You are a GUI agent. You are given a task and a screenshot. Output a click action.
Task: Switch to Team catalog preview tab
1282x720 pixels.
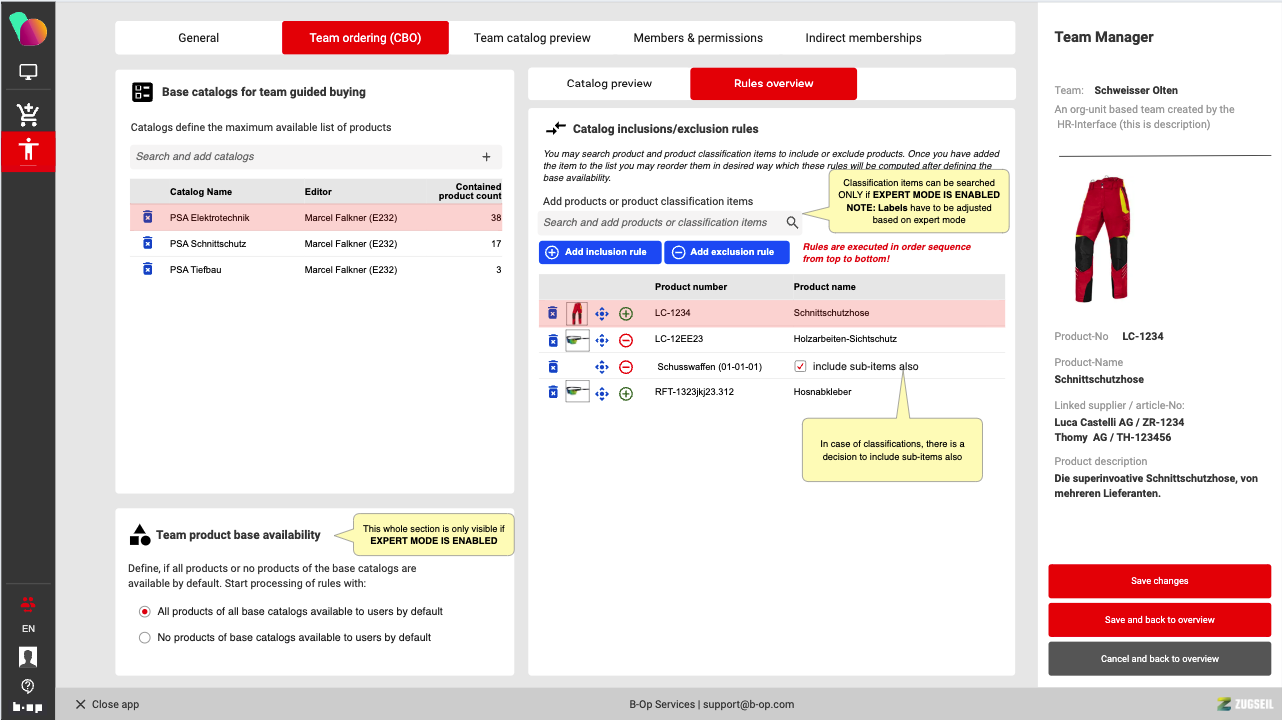(x=532, y=38)
